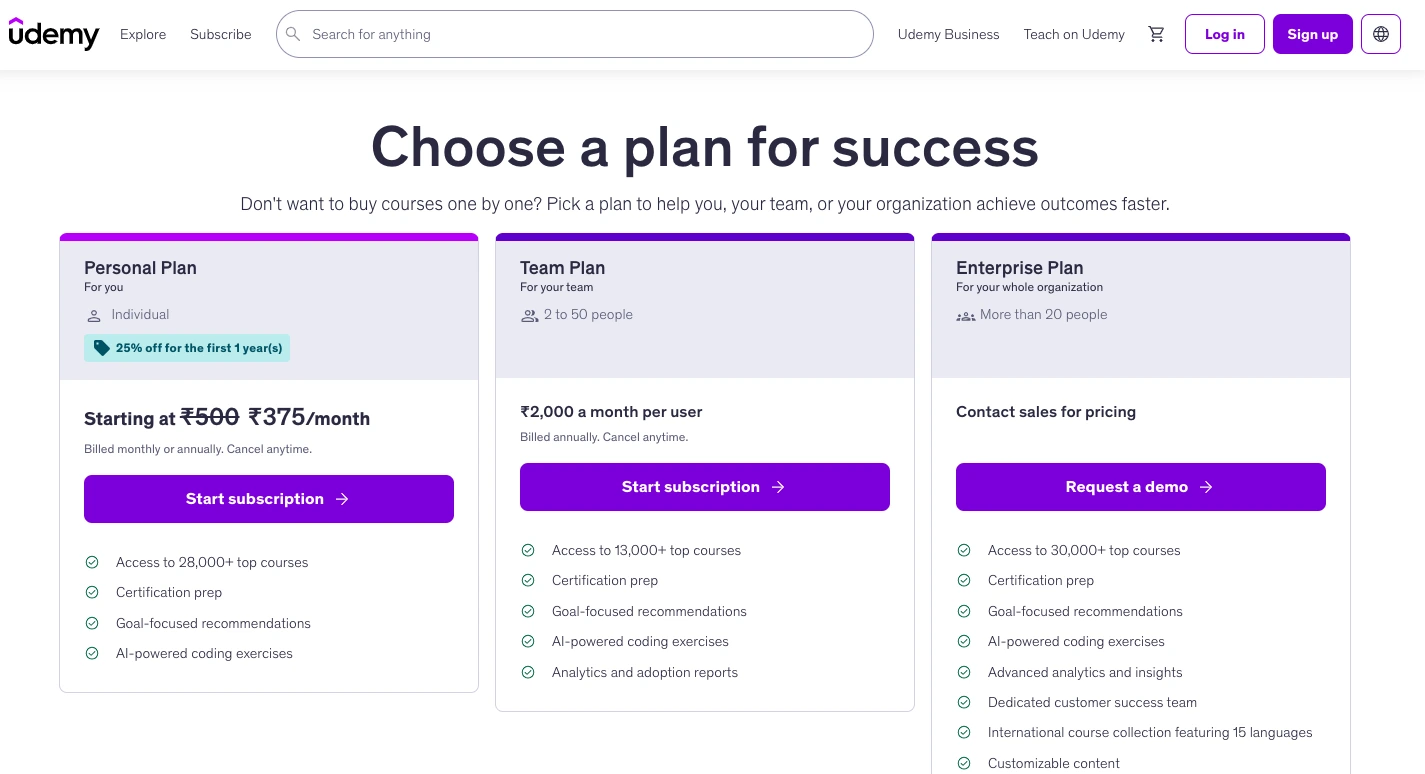This screenshot has width=1425, height=774.
Task: Open the shopping cart
Action: 1156,33
